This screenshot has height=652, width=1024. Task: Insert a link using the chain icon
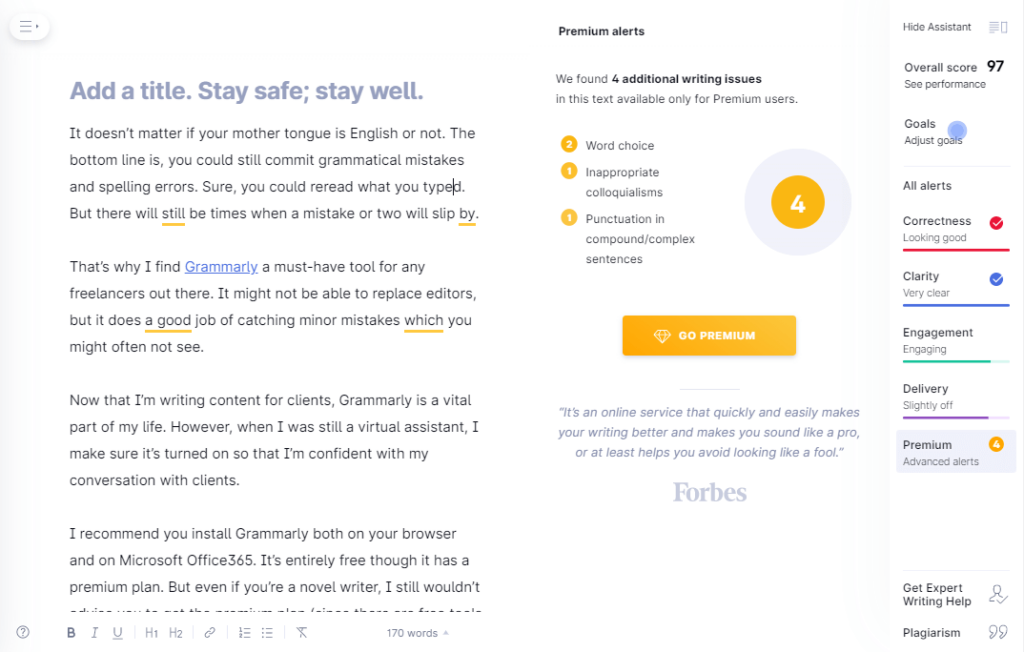(210, 632)
